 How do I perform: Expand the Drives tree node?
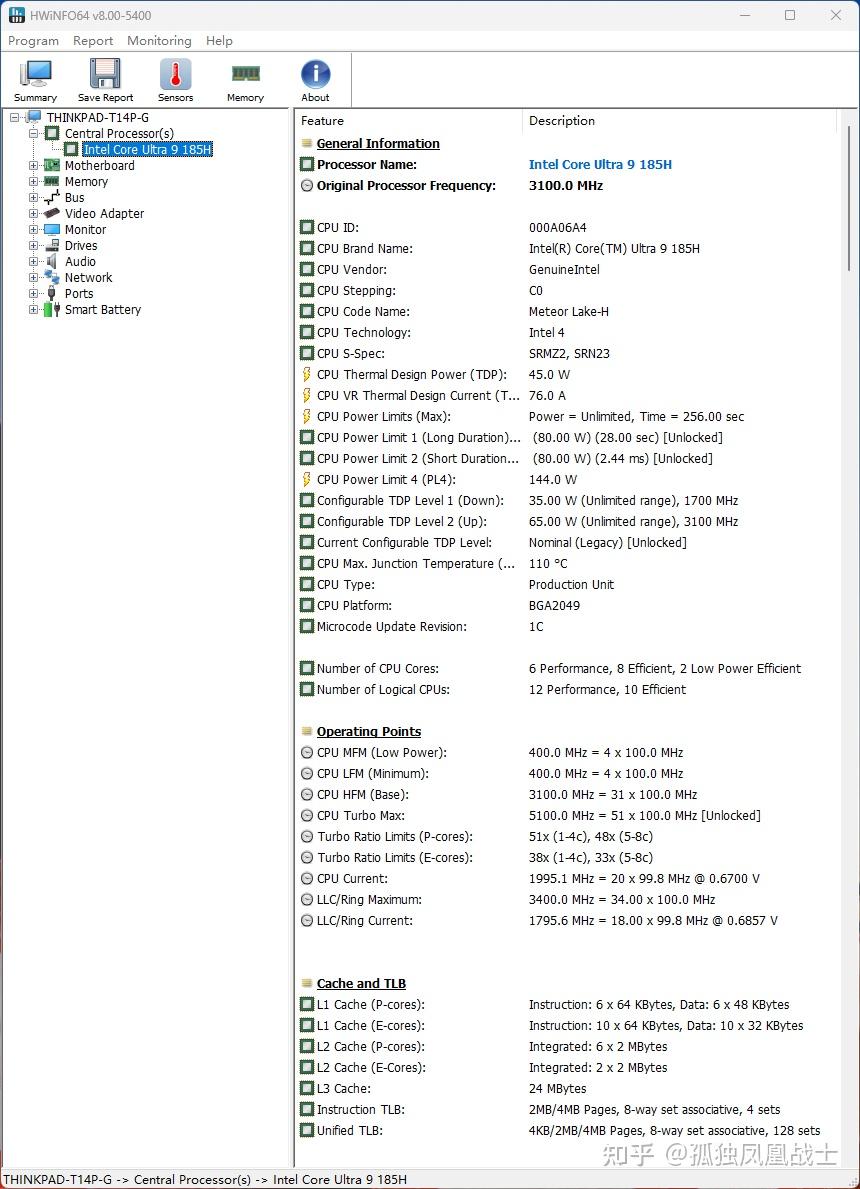(x=33, y=245)
